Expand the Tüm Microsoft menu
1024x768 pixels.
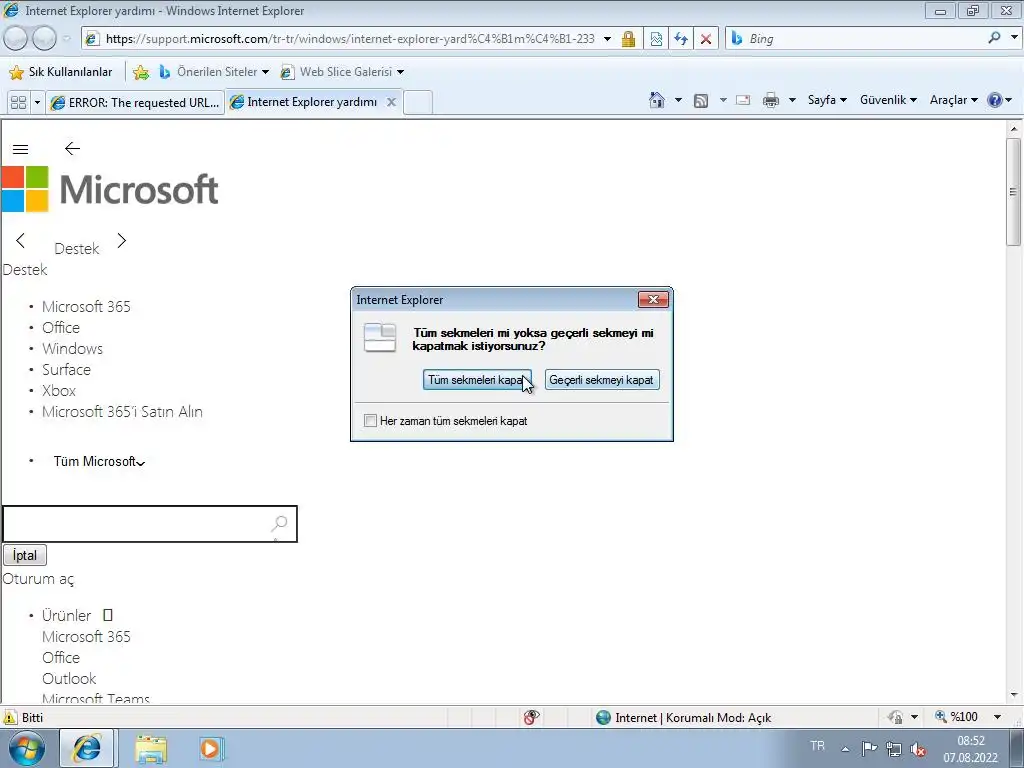pyautogui.click(x=99, y=462)
